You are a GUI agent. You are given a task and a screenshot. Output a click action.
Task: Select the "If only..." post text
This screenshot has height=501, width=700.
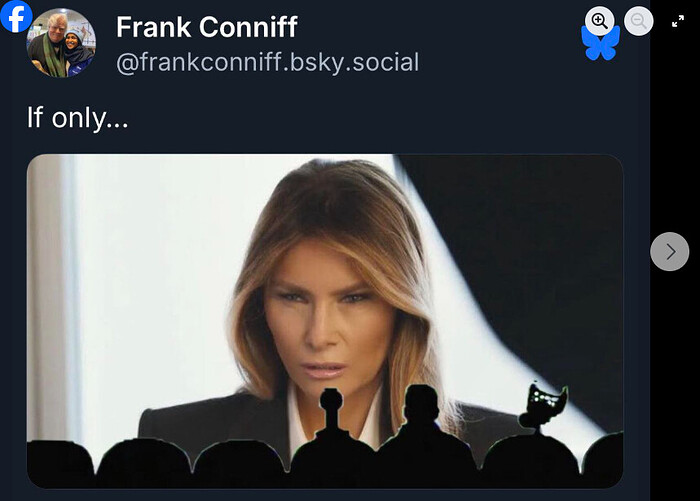77,117
